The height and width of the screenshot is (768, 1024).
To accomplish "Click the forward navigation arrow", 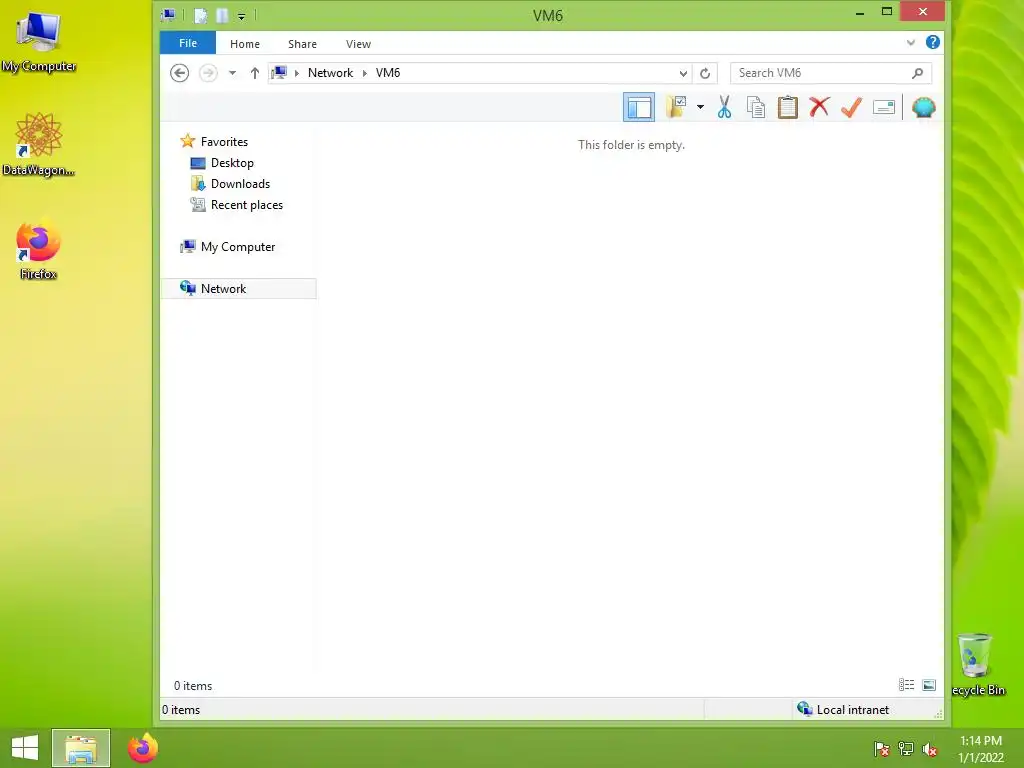I will point(208,72).
